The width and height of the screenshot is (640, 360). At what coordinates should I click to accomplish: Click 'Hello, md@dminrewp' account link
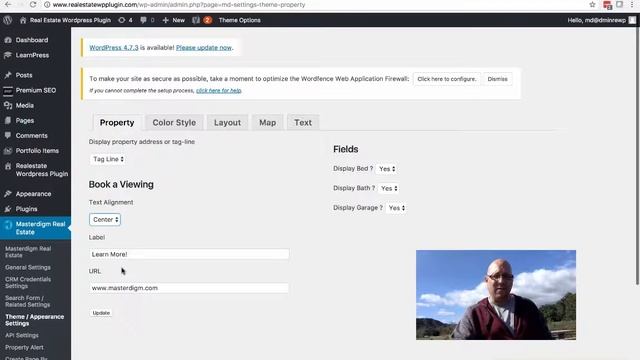pyautogui.click(x=596, y=20)
